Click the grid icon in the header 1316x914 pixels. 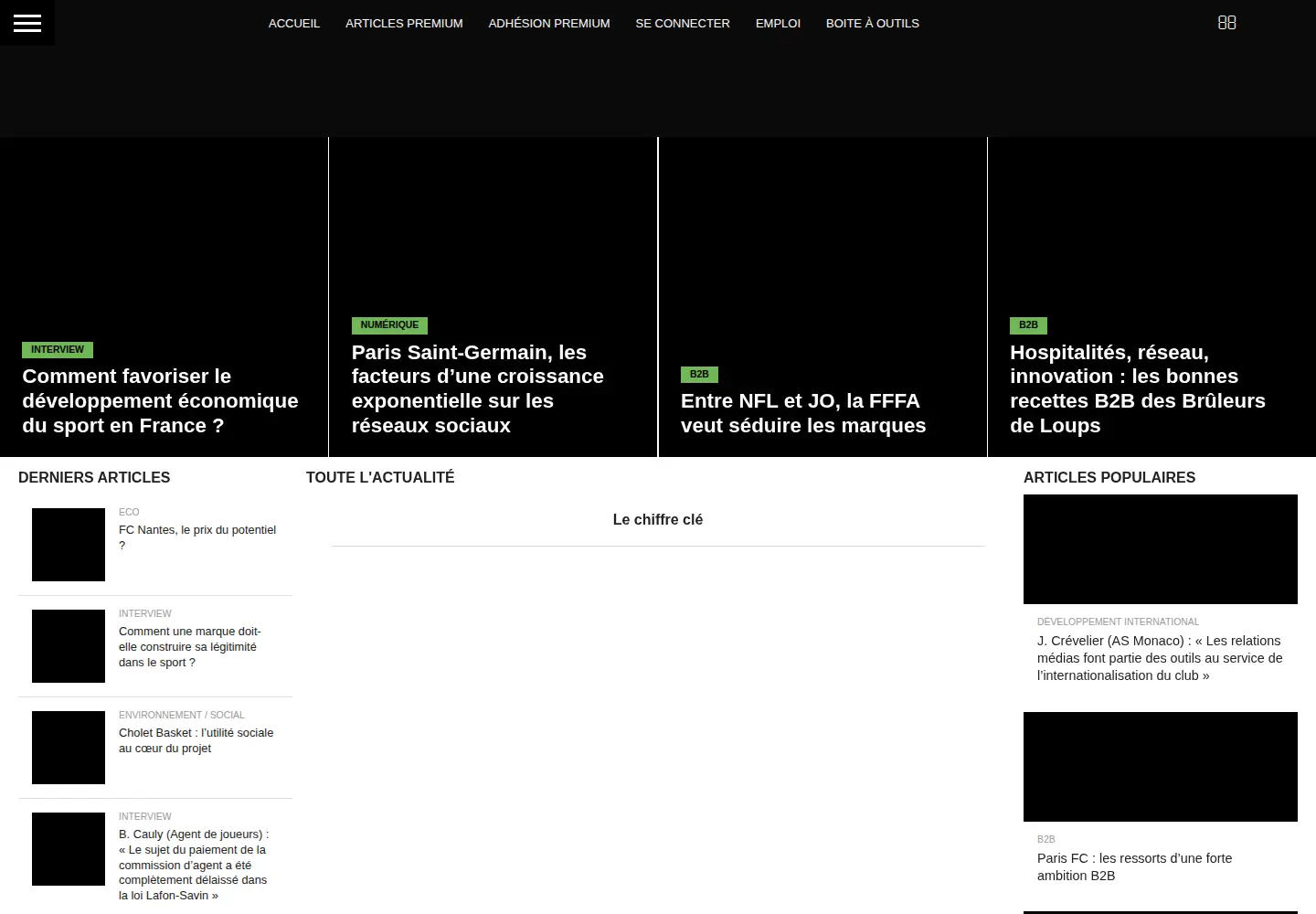(1227, 23)
